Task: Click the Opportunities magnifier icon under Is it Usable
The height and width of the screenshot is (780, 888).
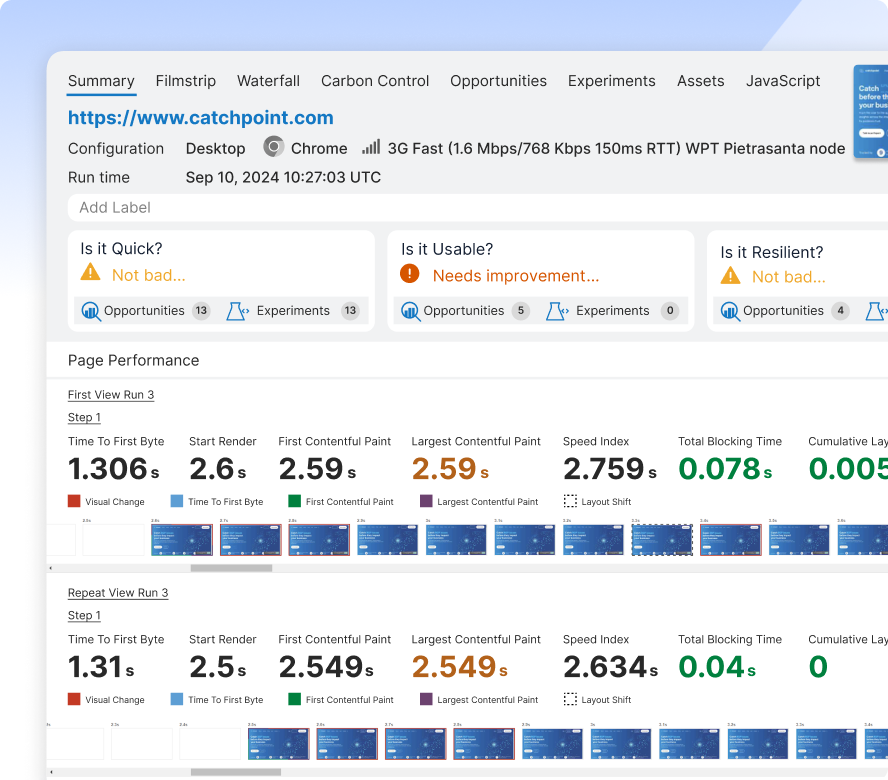Action: point(411,311)
